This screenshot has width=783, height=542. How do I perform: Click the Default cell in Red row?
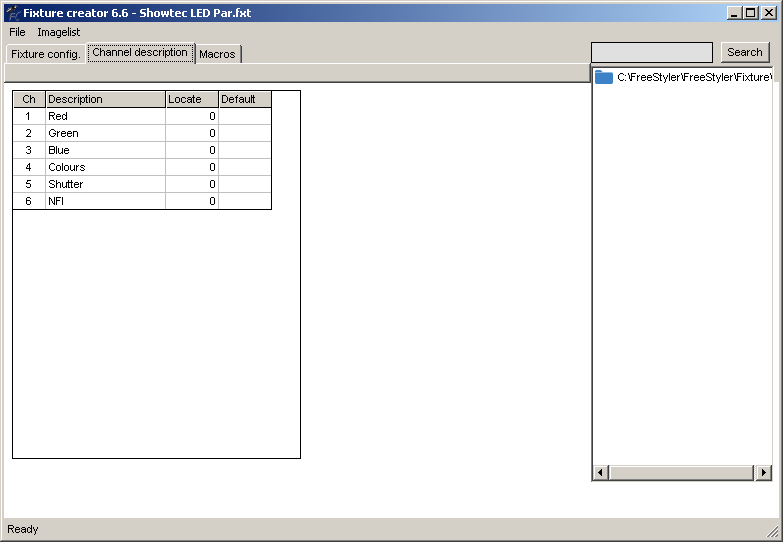point(245,116)
